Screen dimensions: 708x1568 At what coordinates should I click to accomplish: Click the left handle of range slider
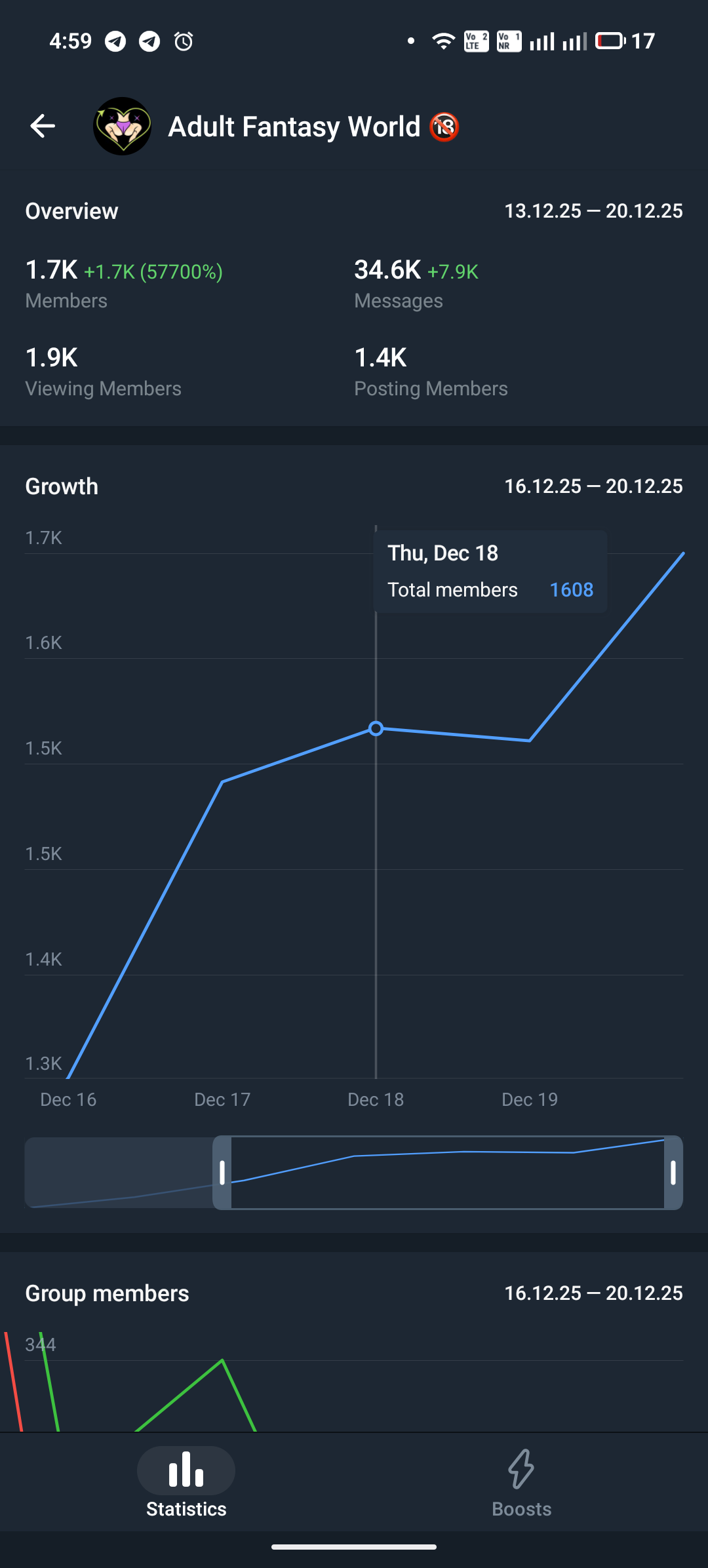click(x=222, y=1173)
